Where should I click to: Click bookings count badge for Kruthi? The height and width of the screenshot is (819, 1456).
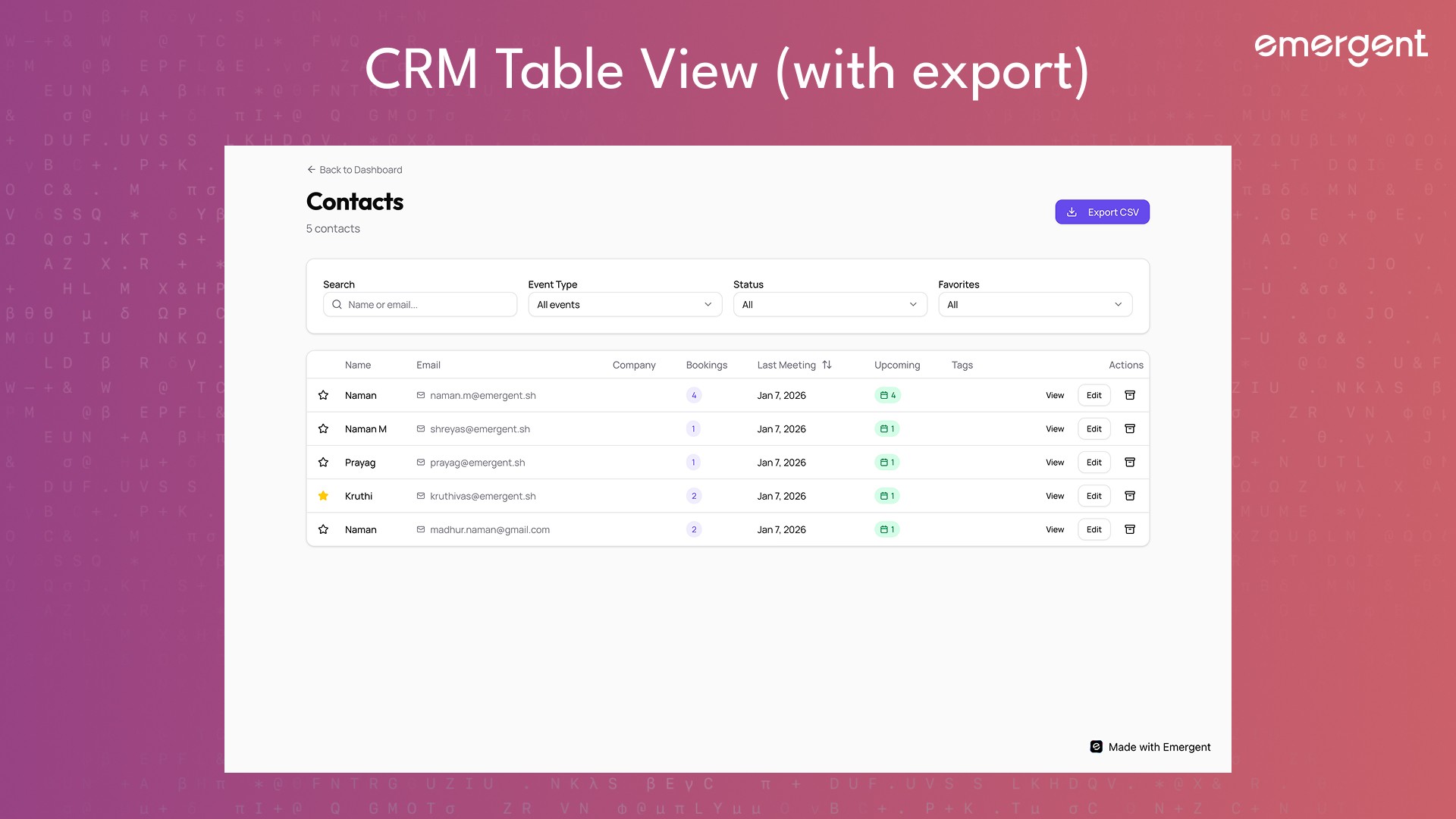coord(693,496)
